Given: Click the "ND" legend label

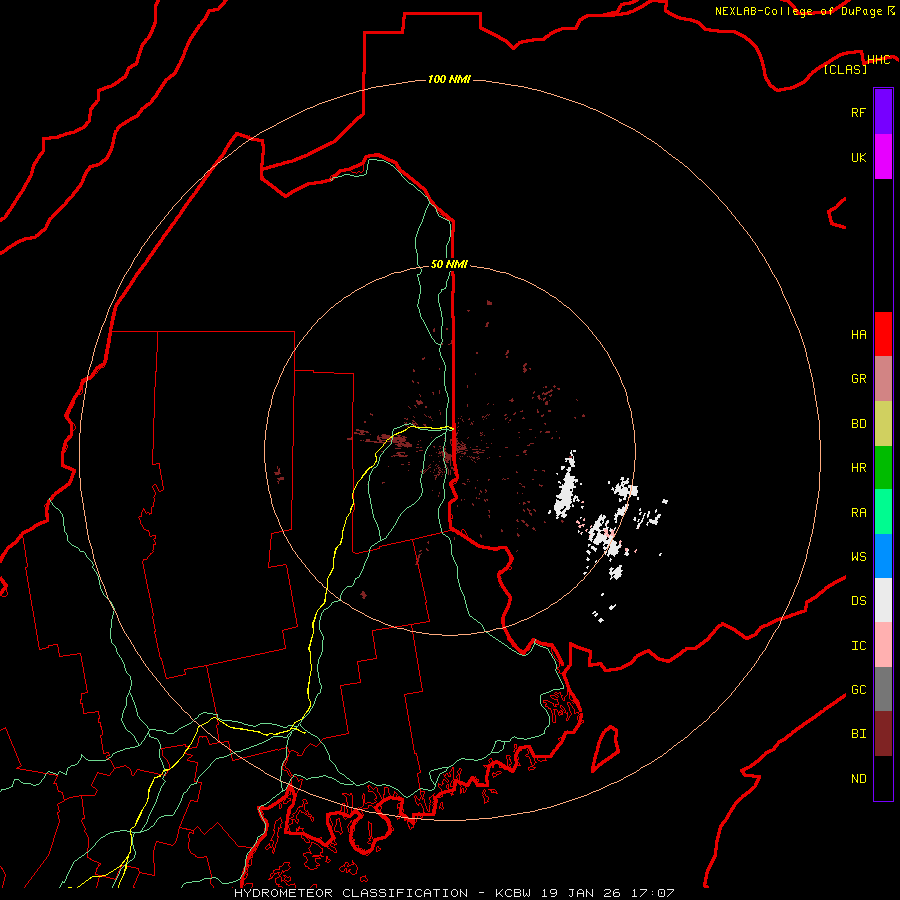Looking at the screenshot, I should pos(858,779).
